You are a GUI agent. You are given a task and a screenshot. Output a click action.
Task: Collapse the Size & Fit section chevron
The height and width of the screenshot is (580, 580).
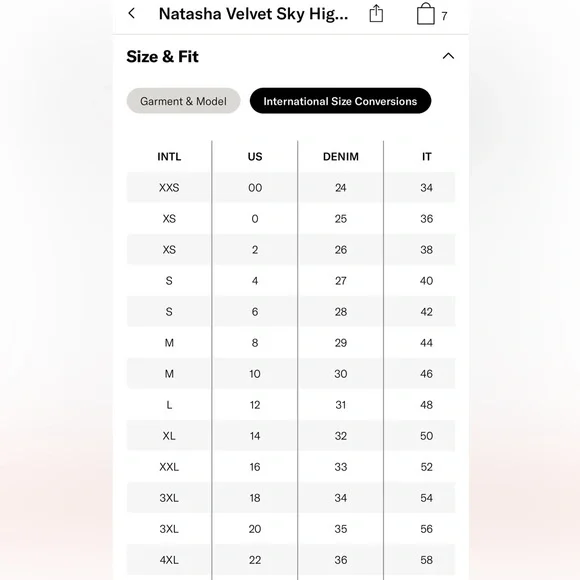(x=448, y=56)
